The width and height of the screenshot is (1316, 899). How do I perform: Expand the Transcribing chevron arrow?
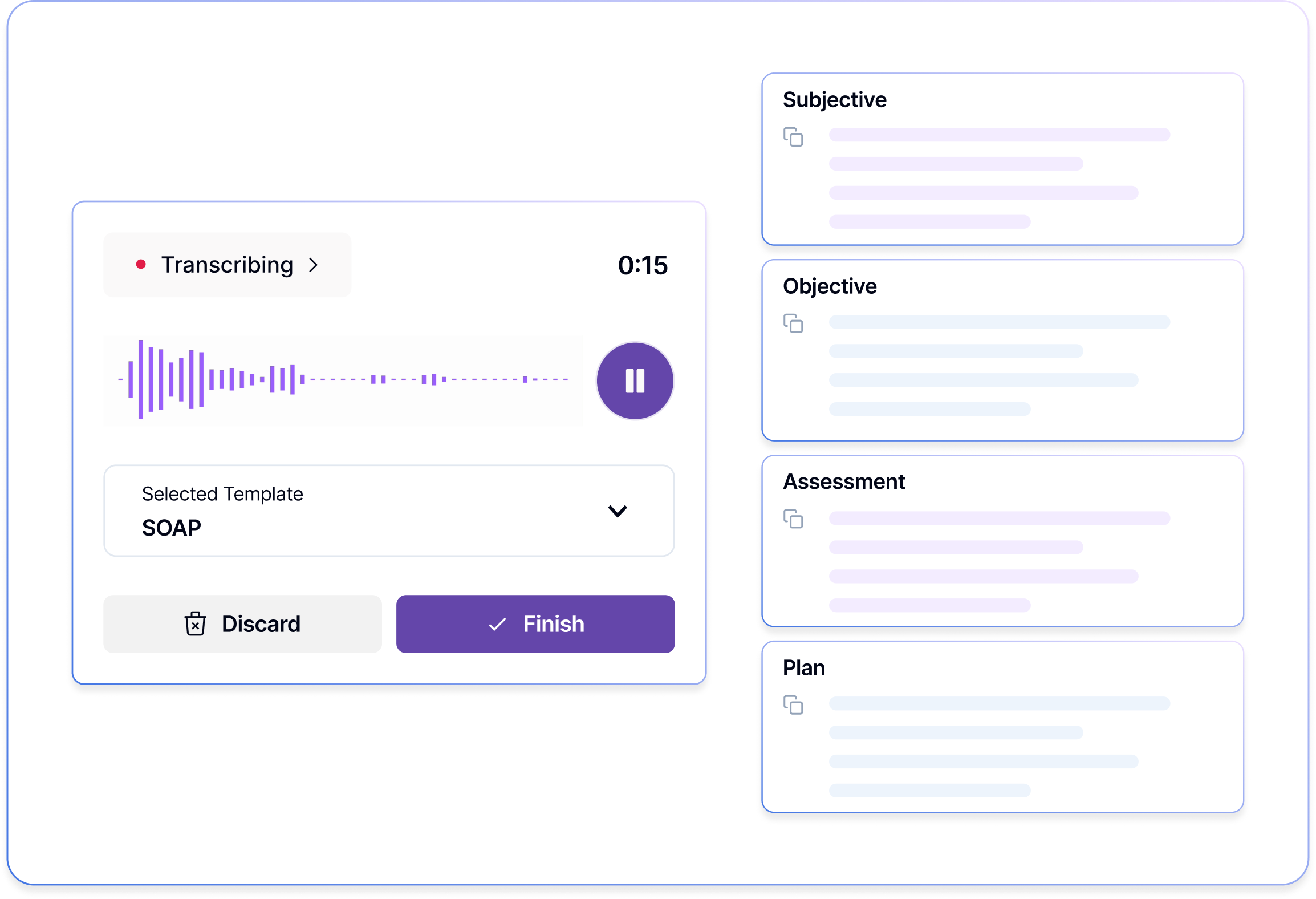tap(313, 265)
